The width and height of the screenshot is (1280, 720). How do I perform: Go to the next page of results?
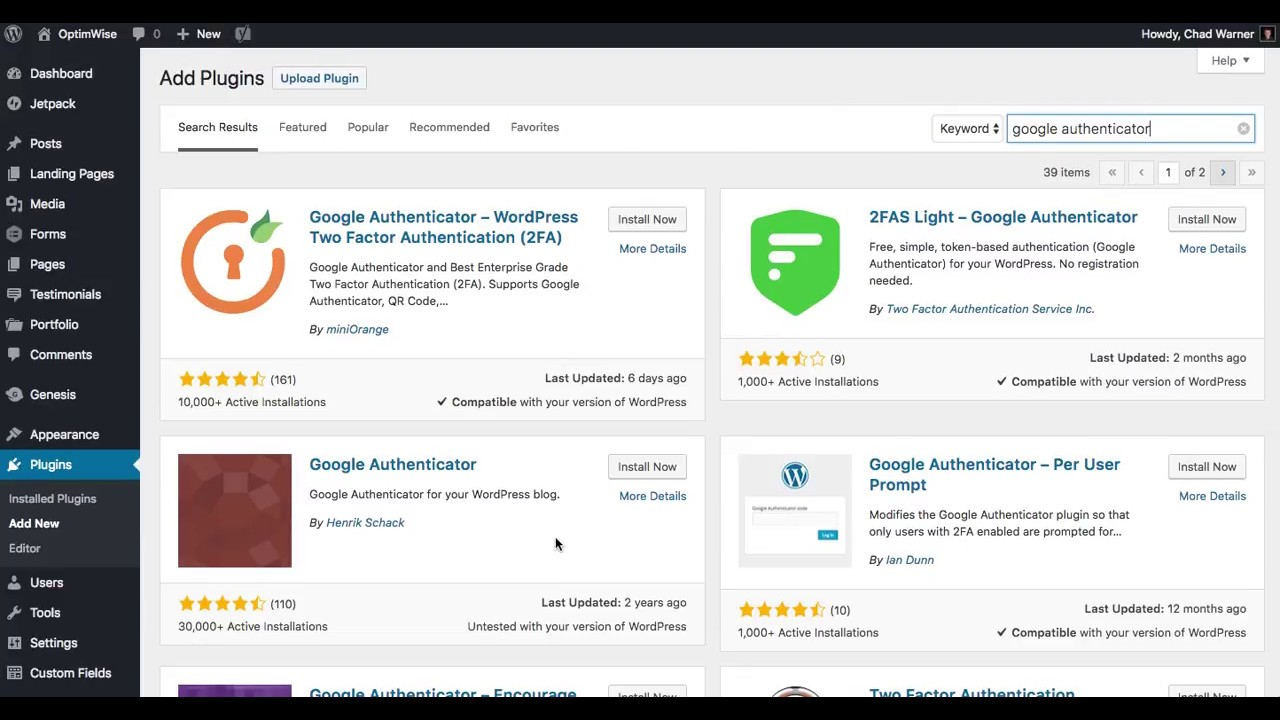point(1223,173)
